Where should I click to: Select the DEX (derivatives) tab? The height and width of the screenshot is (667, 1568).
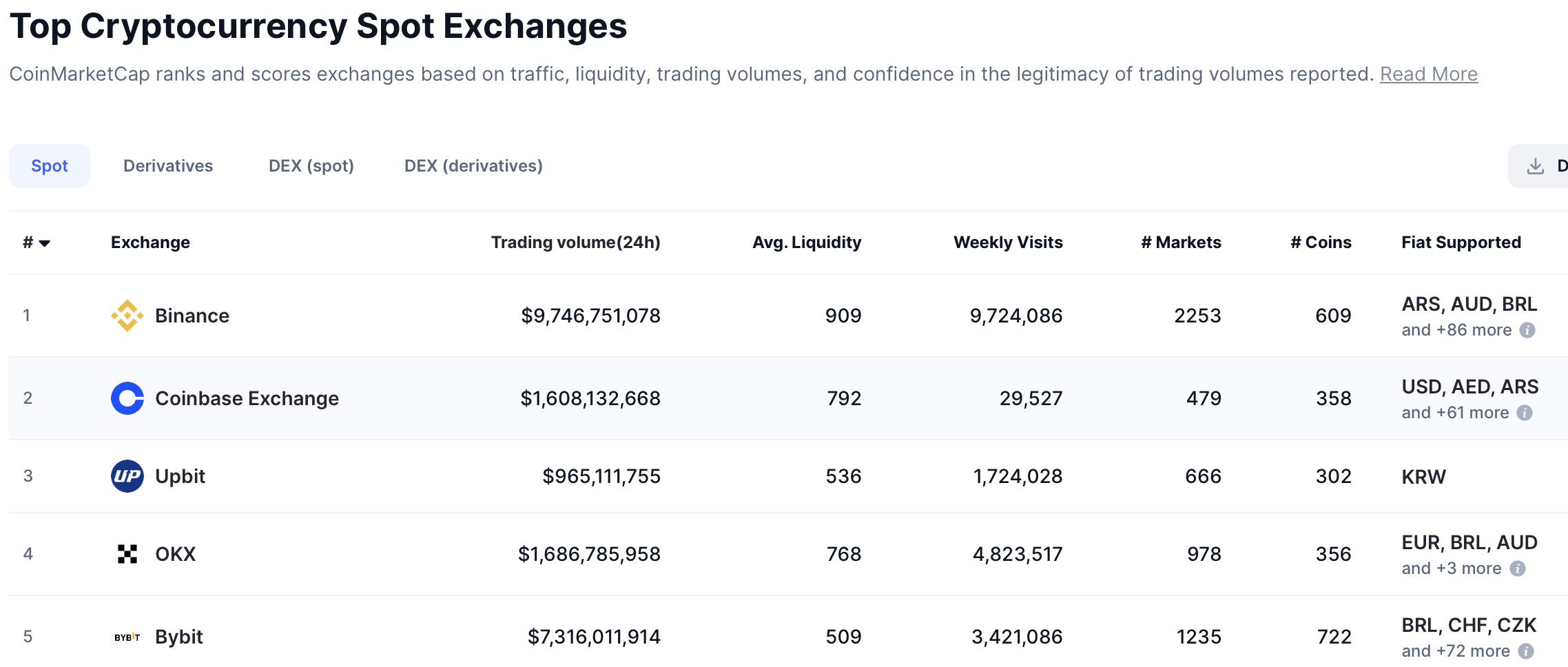pyautogui.click(x=473, y=165)
